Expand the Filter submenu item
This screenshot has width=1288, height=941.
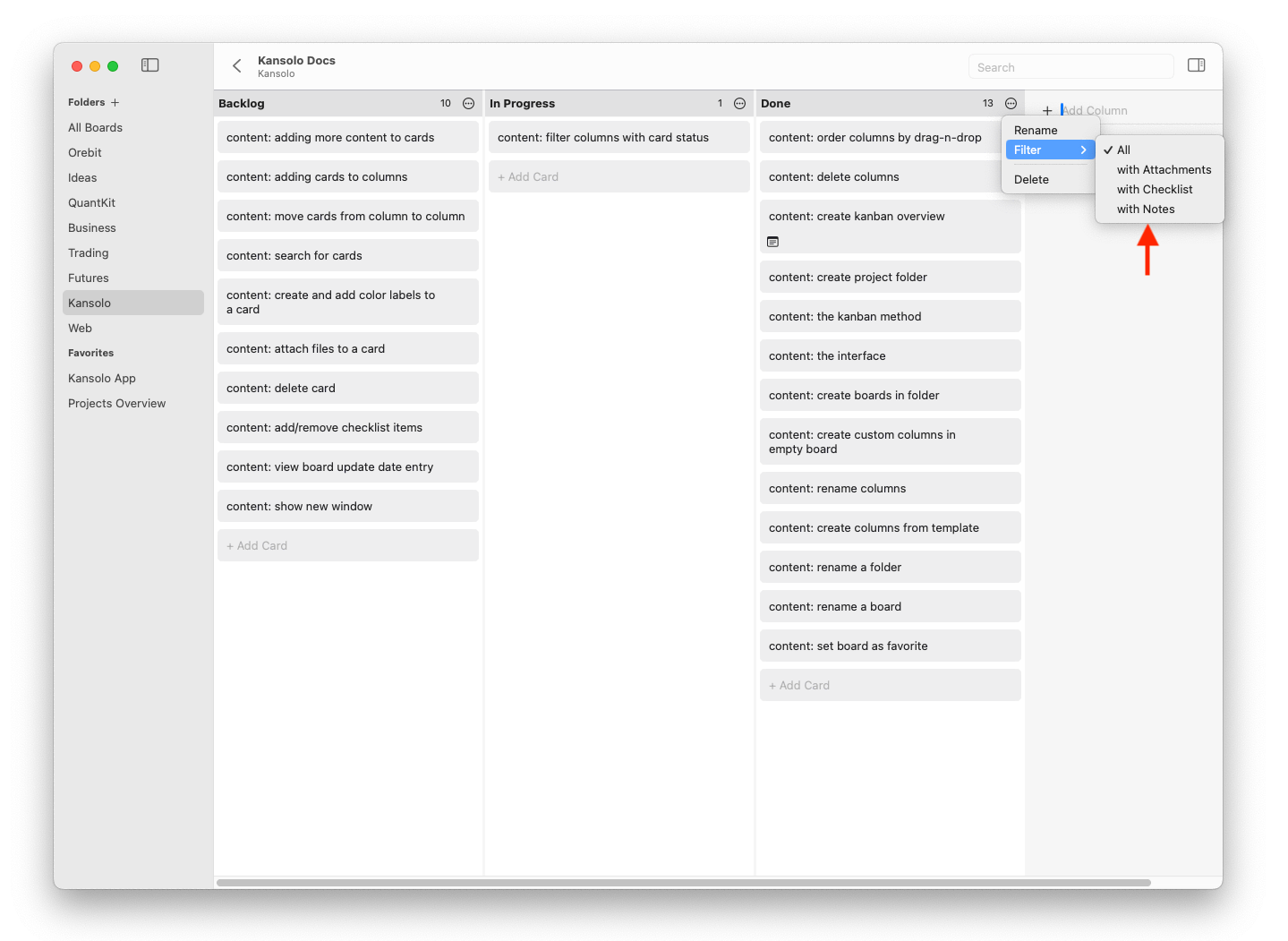[x=1051, y=150]
